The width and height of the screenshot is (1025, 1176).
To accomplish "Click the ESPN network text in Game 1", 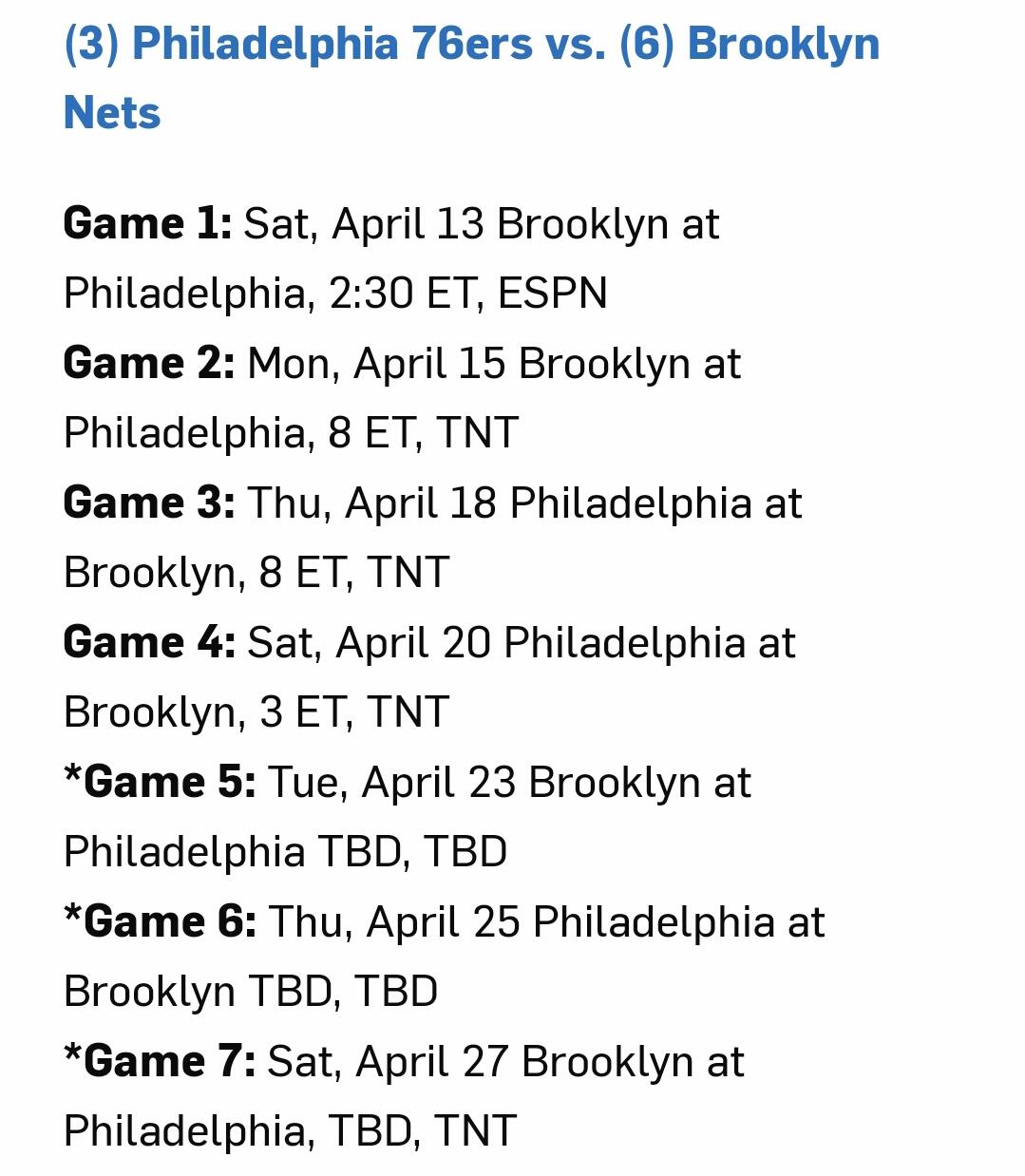I will point(553,294).
